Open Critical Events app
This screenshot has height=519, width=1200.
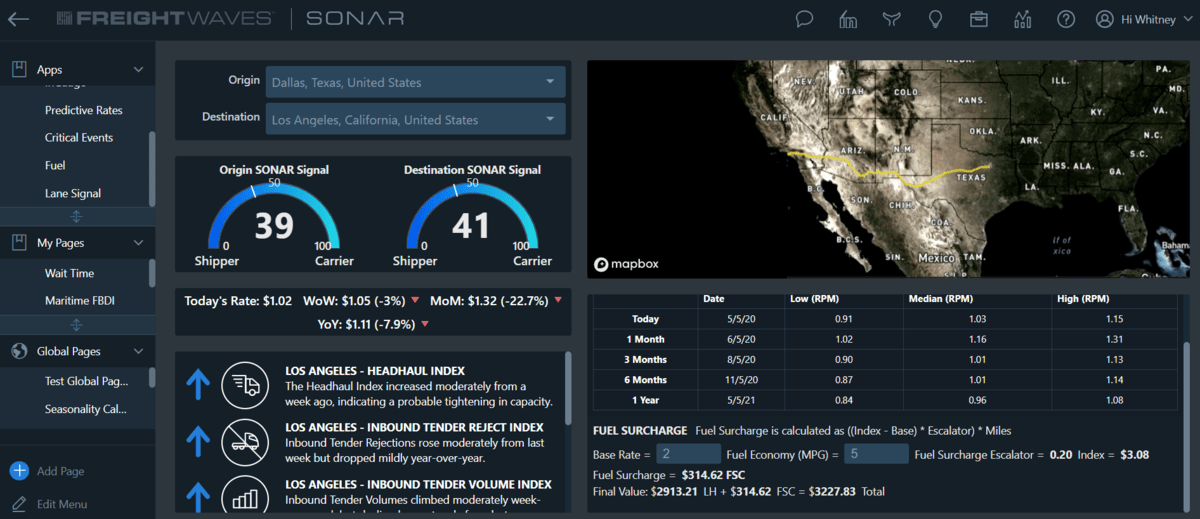coord(79,138)
